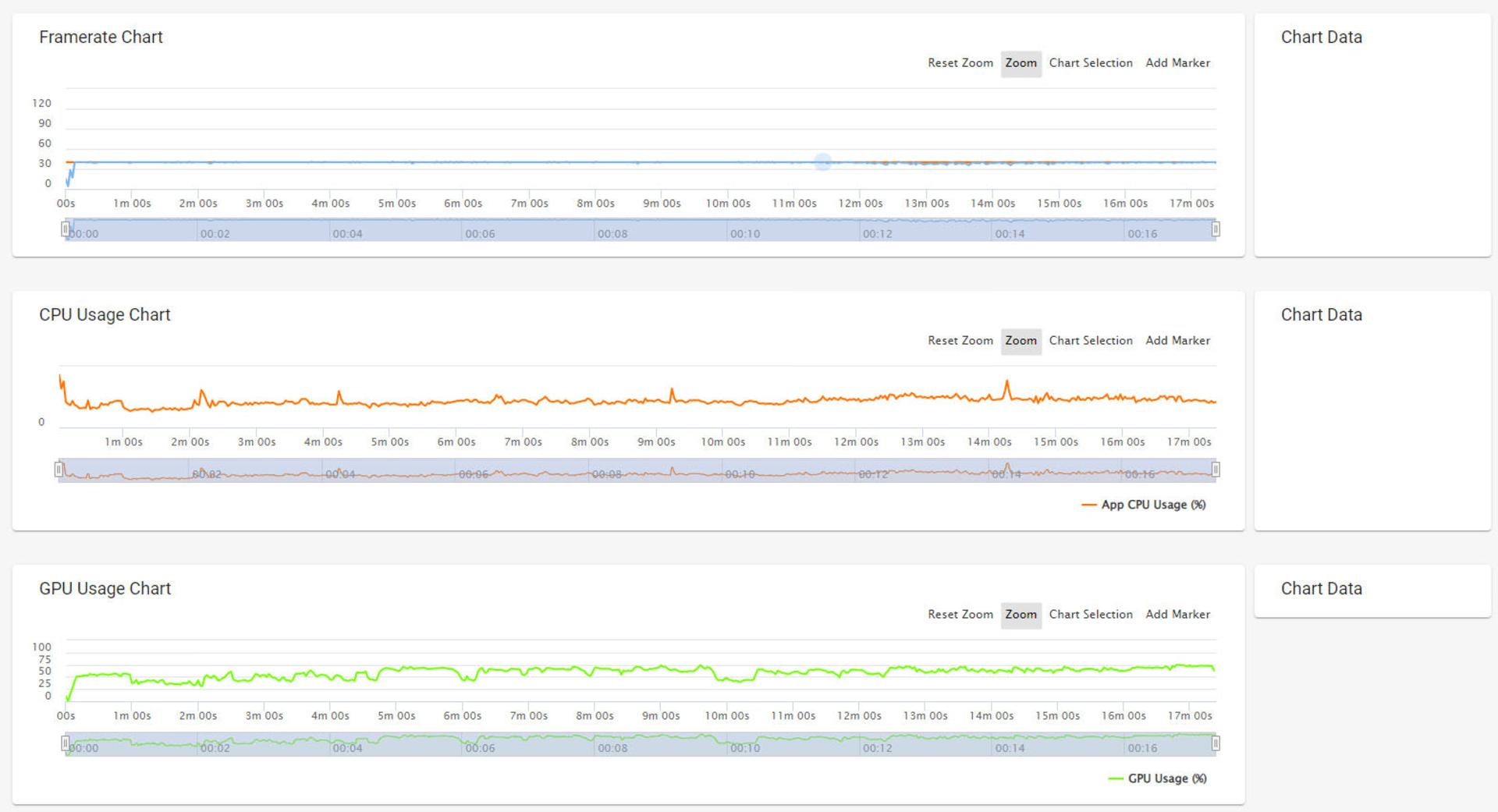Viewport: 1498px width, 812px height.
Task: Select Zoom mode in Framerate Chart
Action: [x=1021, y=63]
